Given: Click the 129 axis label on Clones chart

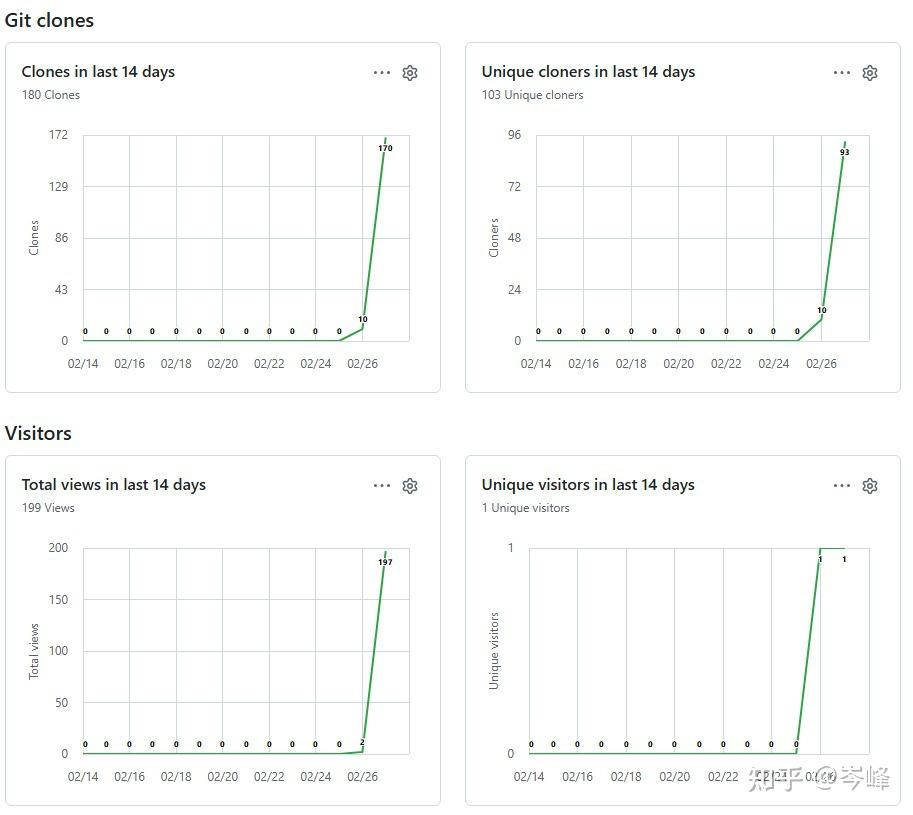Looking at the screenshot, I should click(58, 186).
